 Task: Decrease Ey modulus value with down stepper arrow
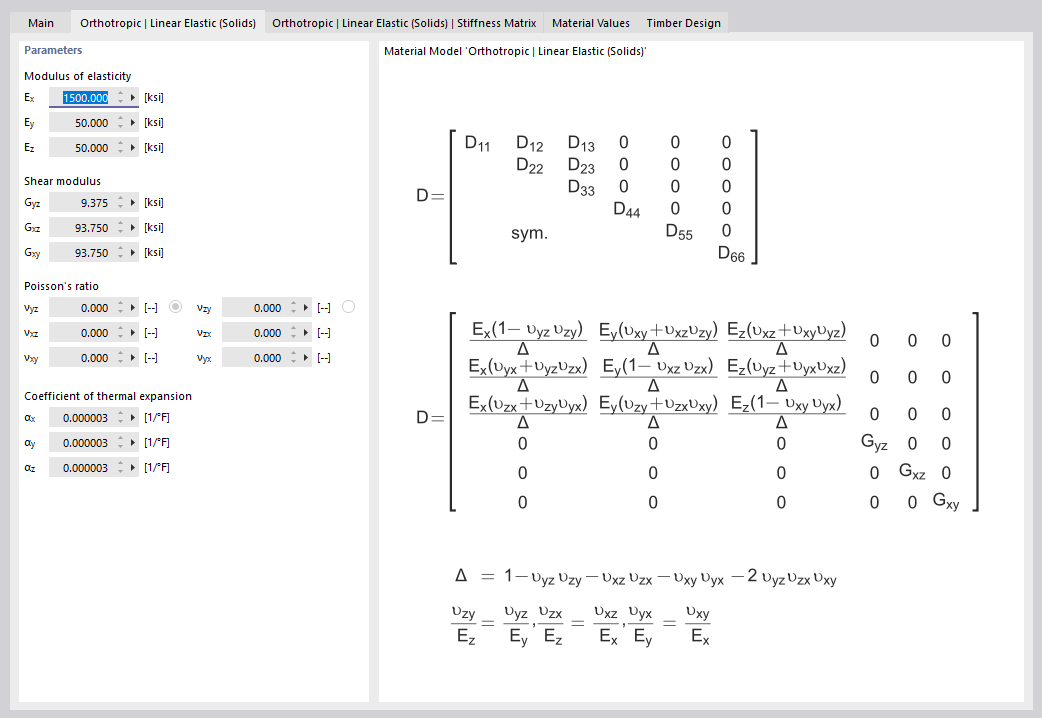click(x=120, y=126)
